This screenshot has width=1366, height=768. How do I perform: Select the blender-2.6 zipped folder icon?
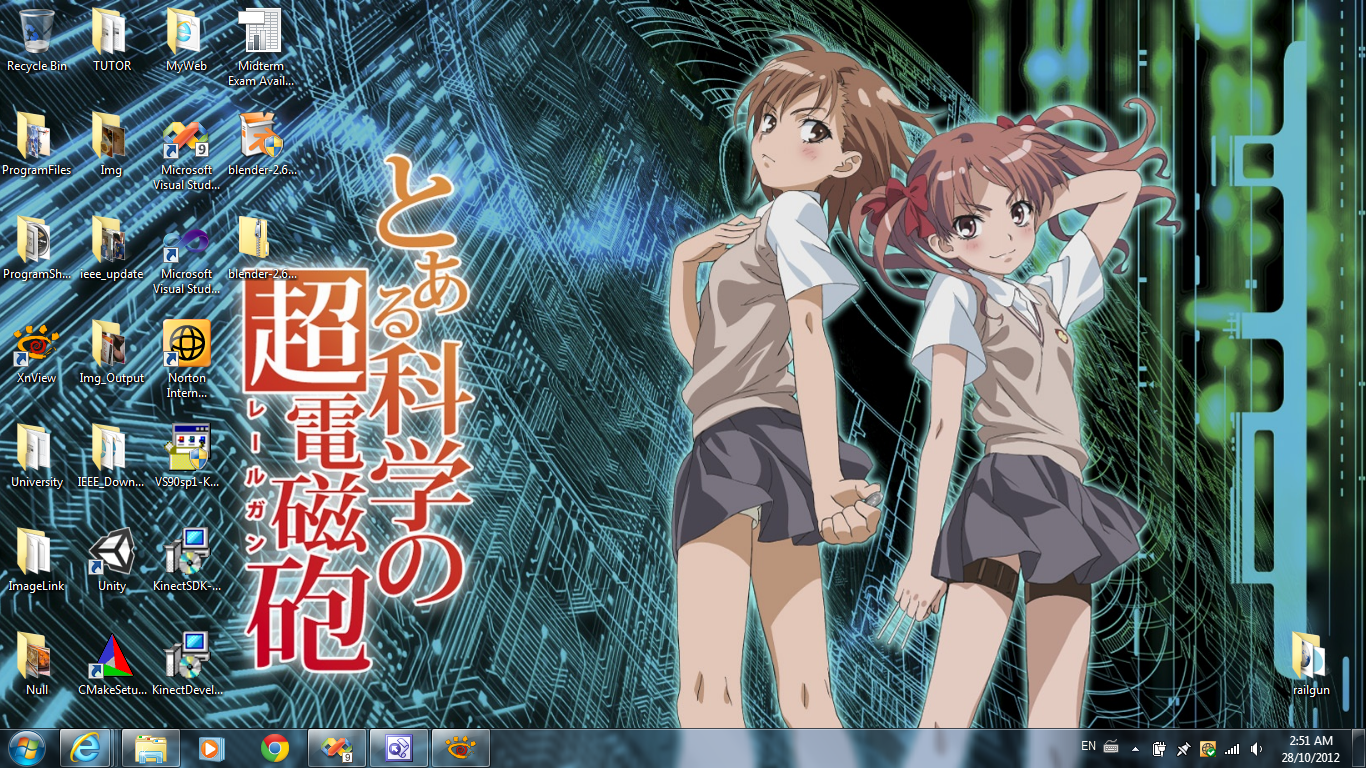[261, 248]
